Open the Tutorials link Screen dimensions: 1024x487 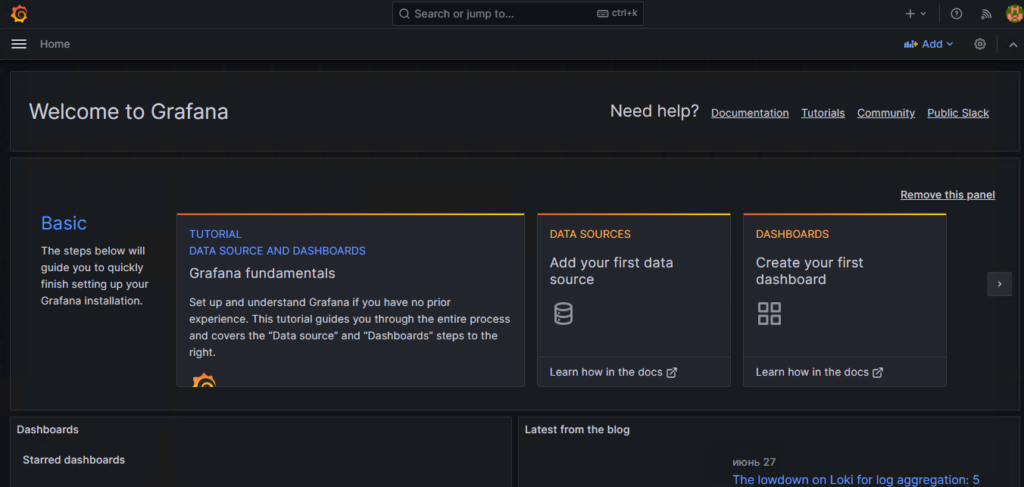[823, 113]
